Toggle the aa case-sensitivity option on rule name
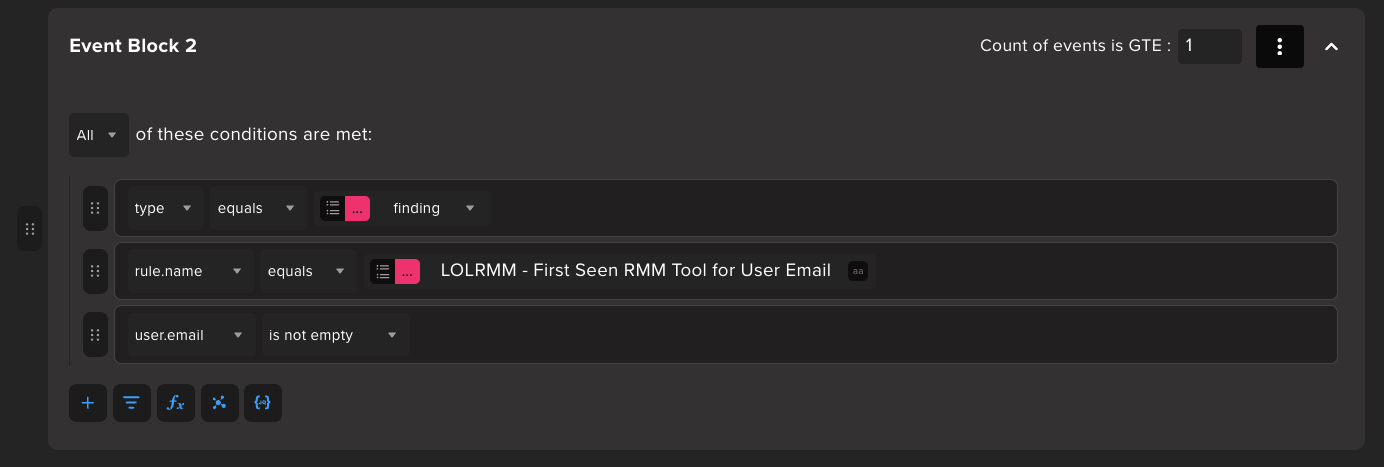The width and height of the screenshot is (1384, 467). [857, 271]
